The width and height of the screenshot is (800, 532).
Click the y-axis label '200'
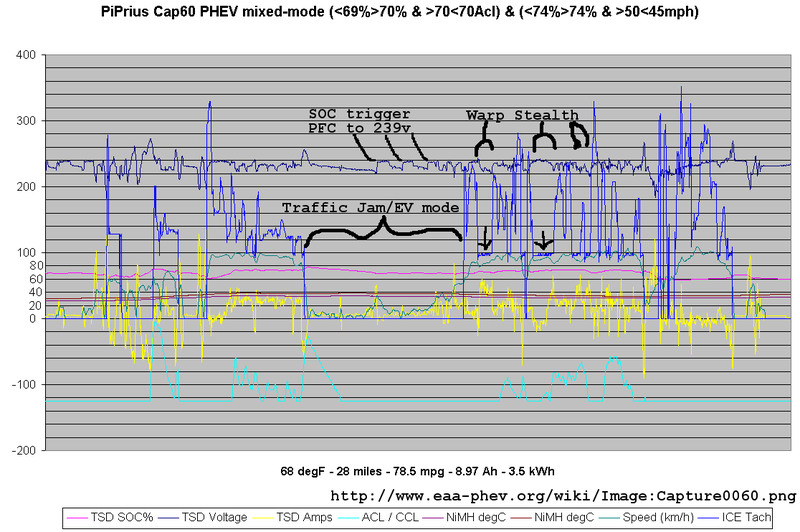[26, 187]
